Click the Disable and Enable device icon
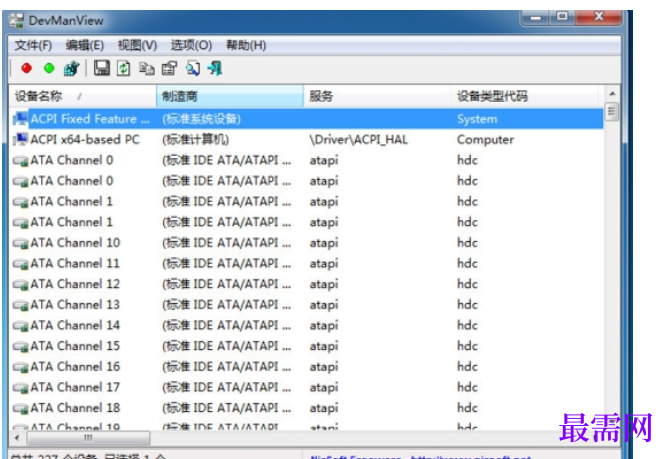The height and width of the screenshot is (459, 671). (71, 68)
